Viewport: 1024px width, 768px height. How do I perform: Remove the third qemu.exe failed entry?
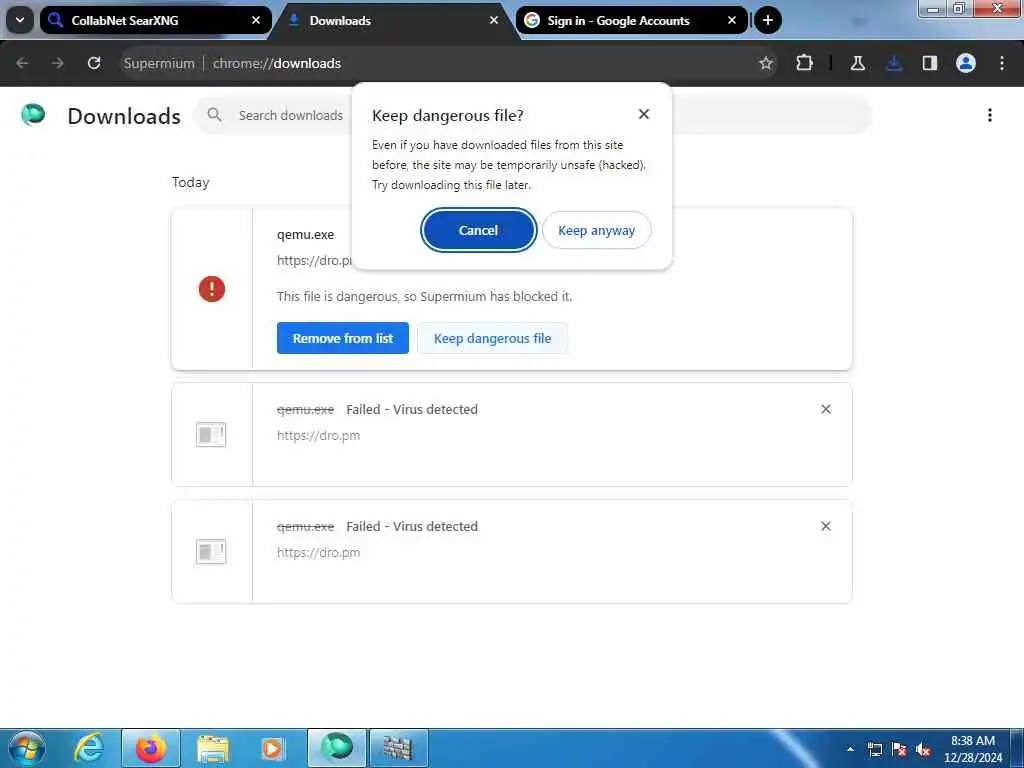pyautogui.click(x=825, y=526)
